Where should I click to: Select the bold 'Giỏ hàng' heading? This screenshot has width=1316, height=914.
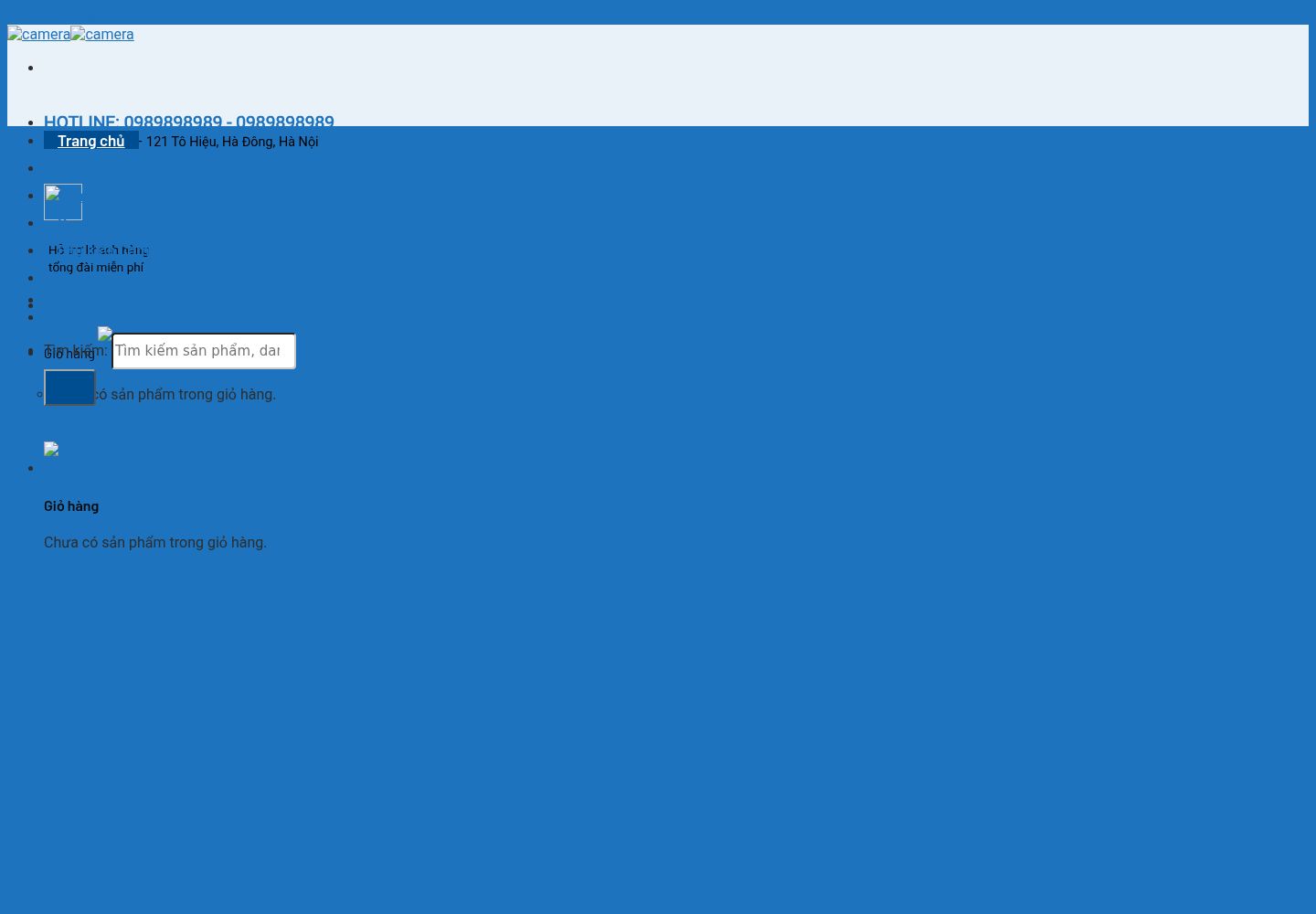(71, 506)
